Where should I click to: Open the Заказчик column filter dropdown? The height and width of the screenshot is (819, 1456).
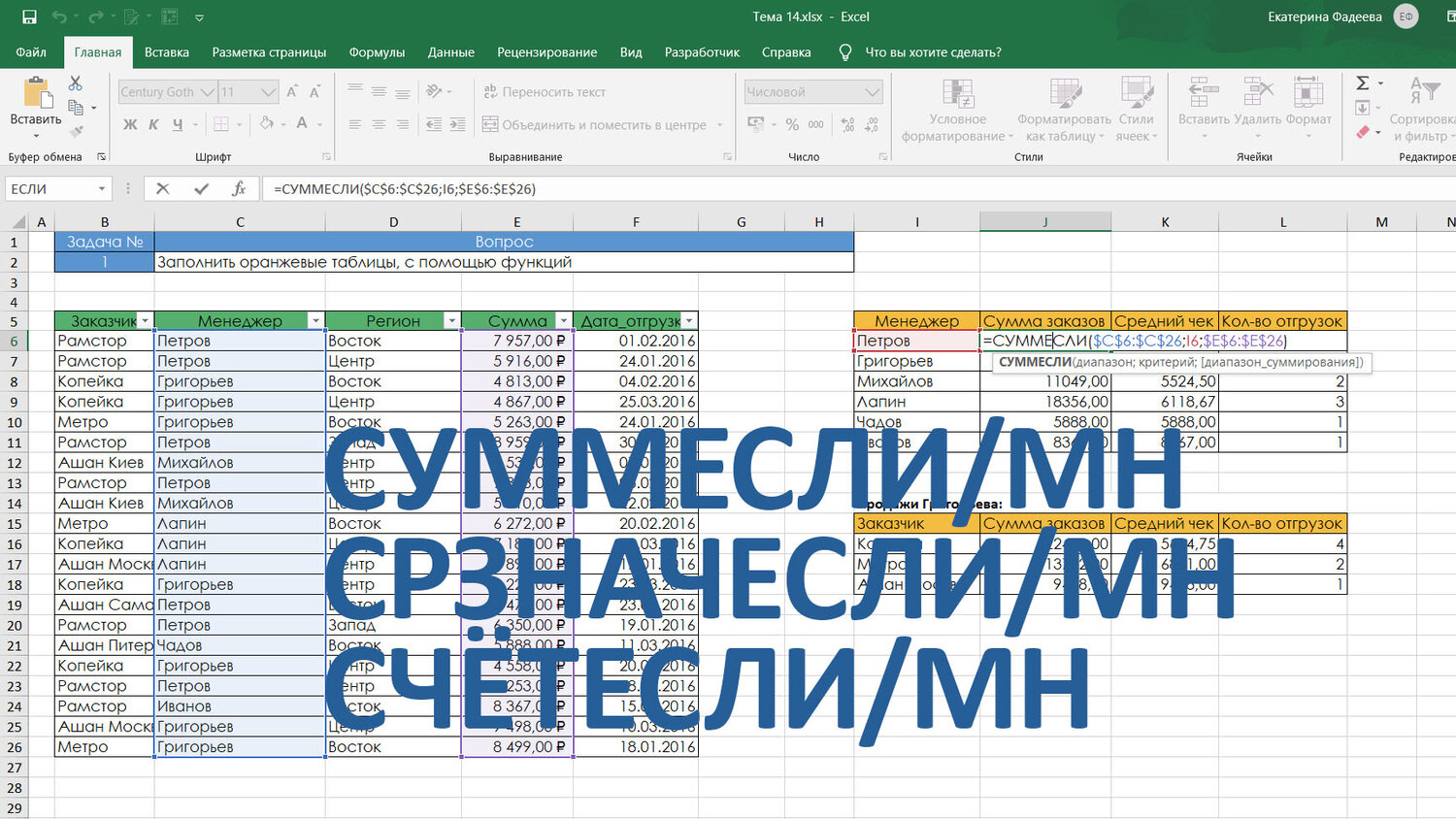pos(145,321)
